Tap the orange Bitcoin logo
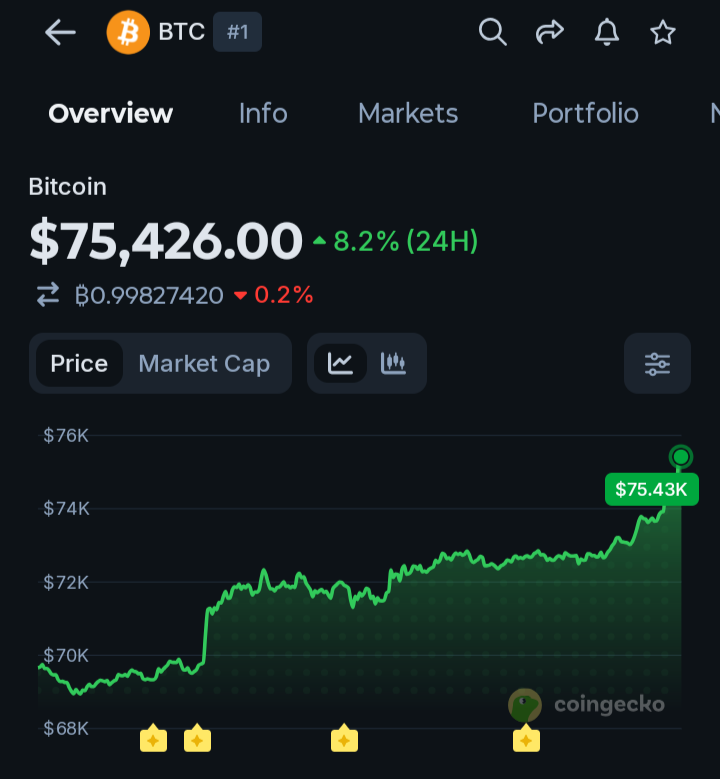Viewport: 720px width, 779px height. (128, 33)
